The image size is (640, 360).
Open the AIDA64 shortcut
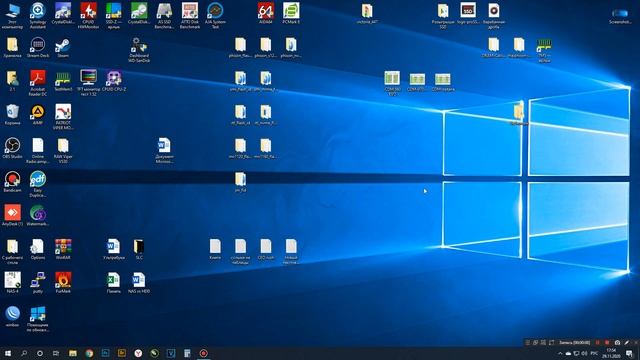(x=266, y=13)
